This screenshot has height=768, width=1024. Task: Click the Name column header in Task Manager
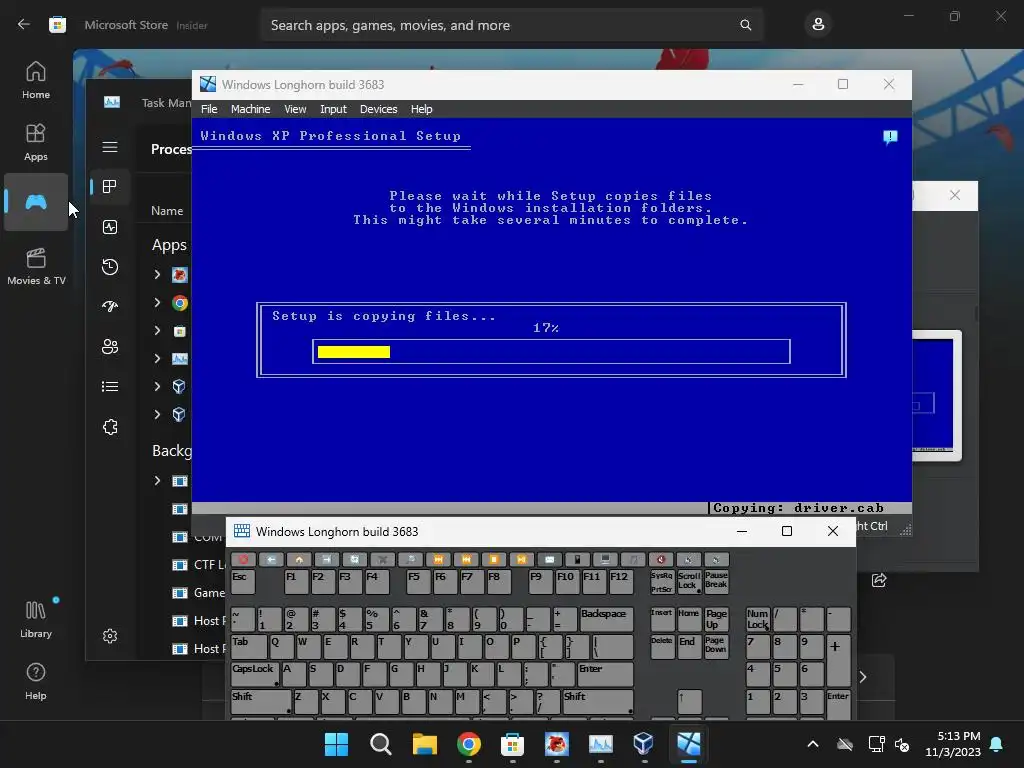[x=167, y=211]
